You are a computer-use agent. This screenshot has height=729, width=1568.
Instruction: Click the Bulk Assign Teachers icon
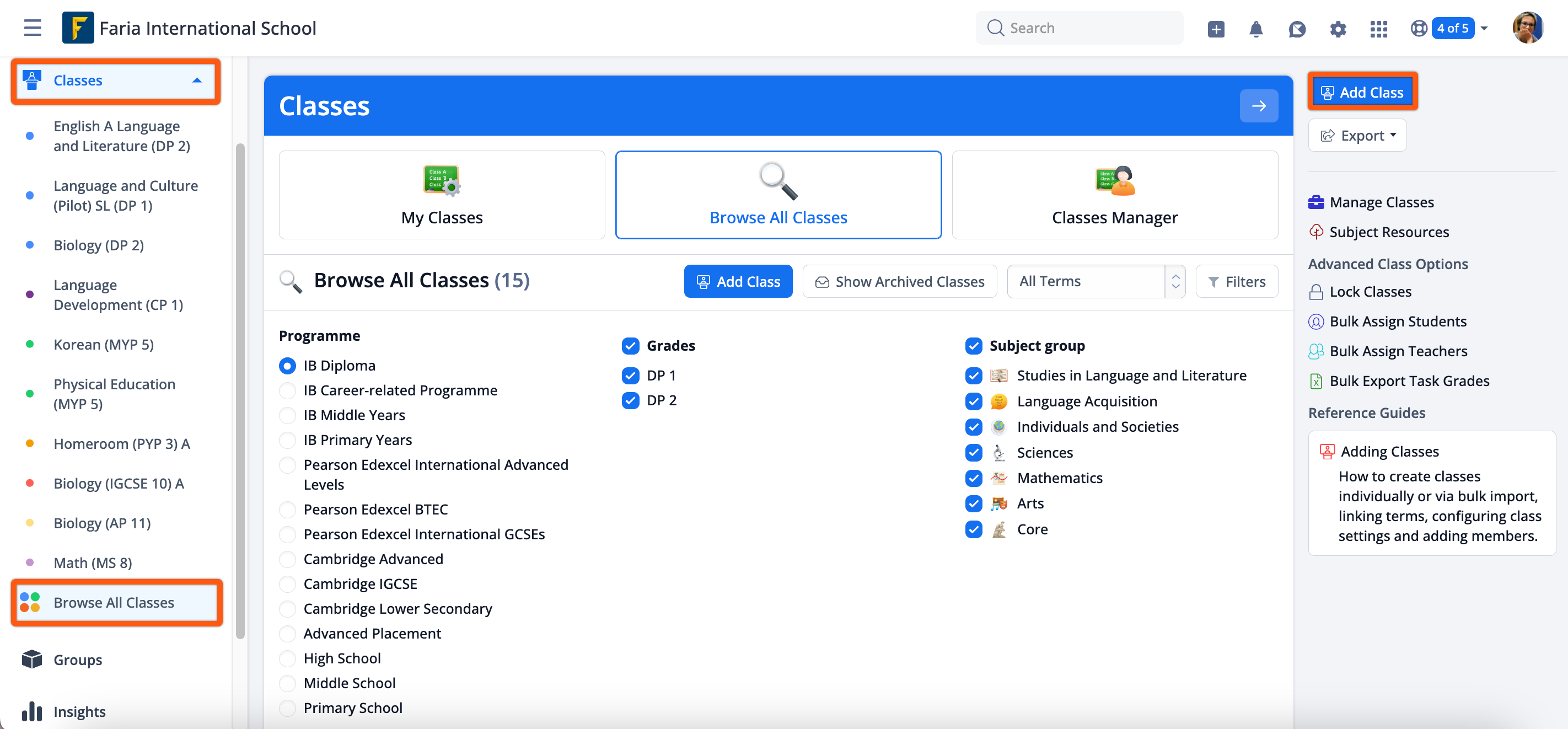tap(1315, 351)
